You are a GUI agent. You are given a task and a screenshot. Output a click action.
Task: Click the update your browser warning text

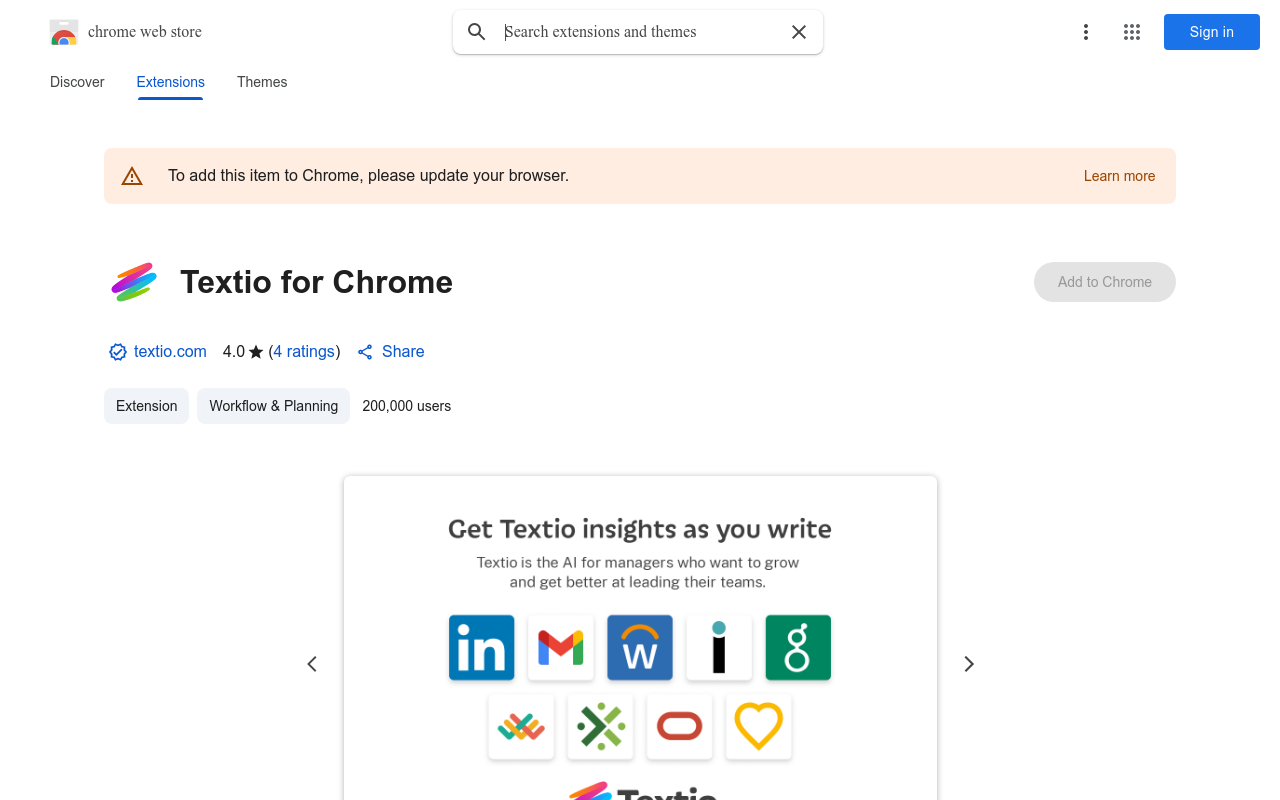tap(368, 176)
